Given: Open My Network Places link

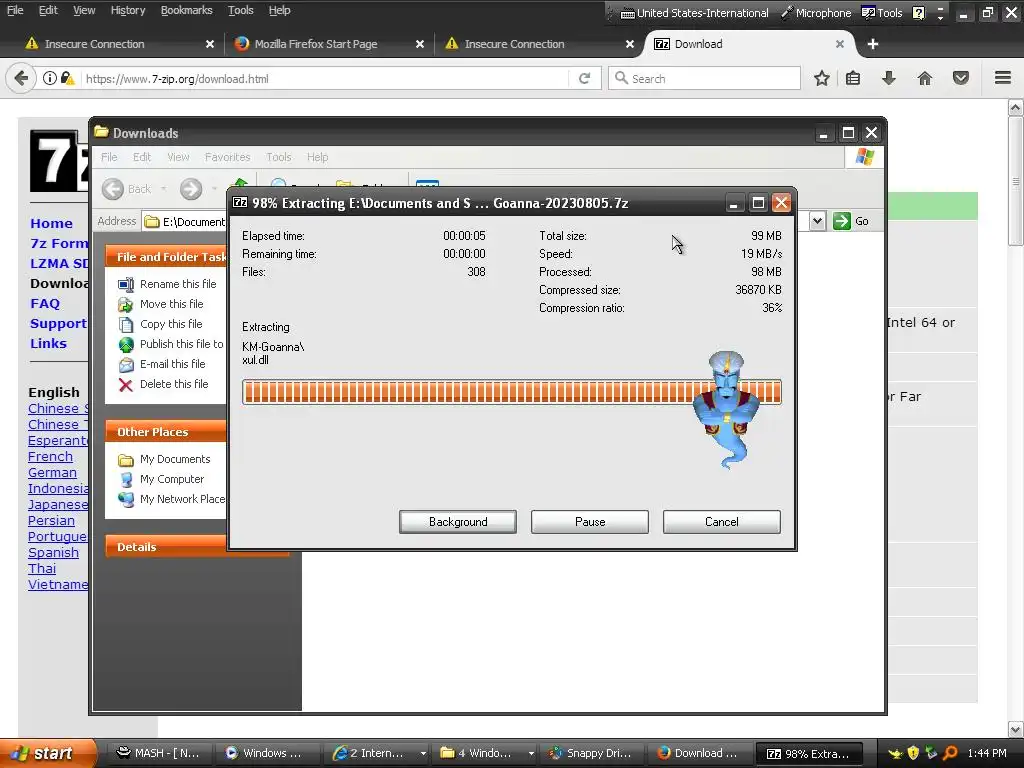Looking at the screenshot, I should coord(182,499).
